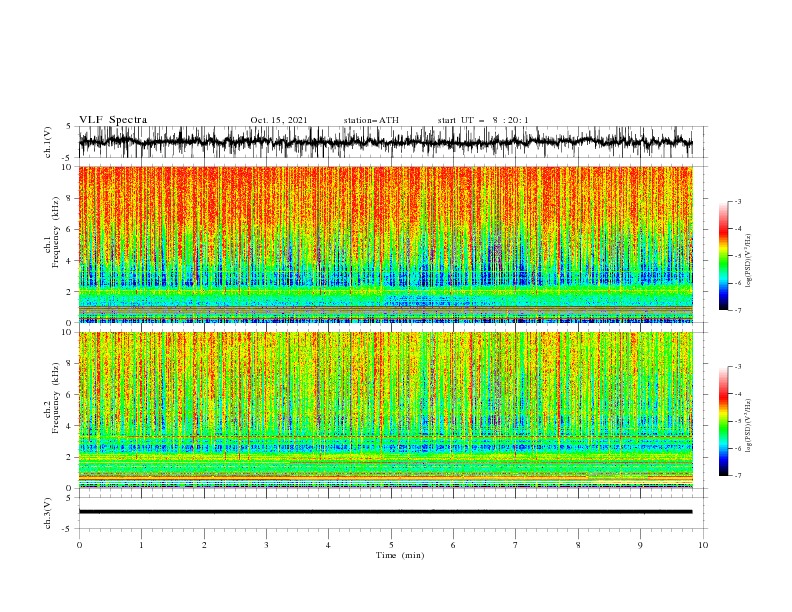This screenshot has height=612, width=792.
Task: Click time axis tick label "5"
Action: (x=391, y=545)
